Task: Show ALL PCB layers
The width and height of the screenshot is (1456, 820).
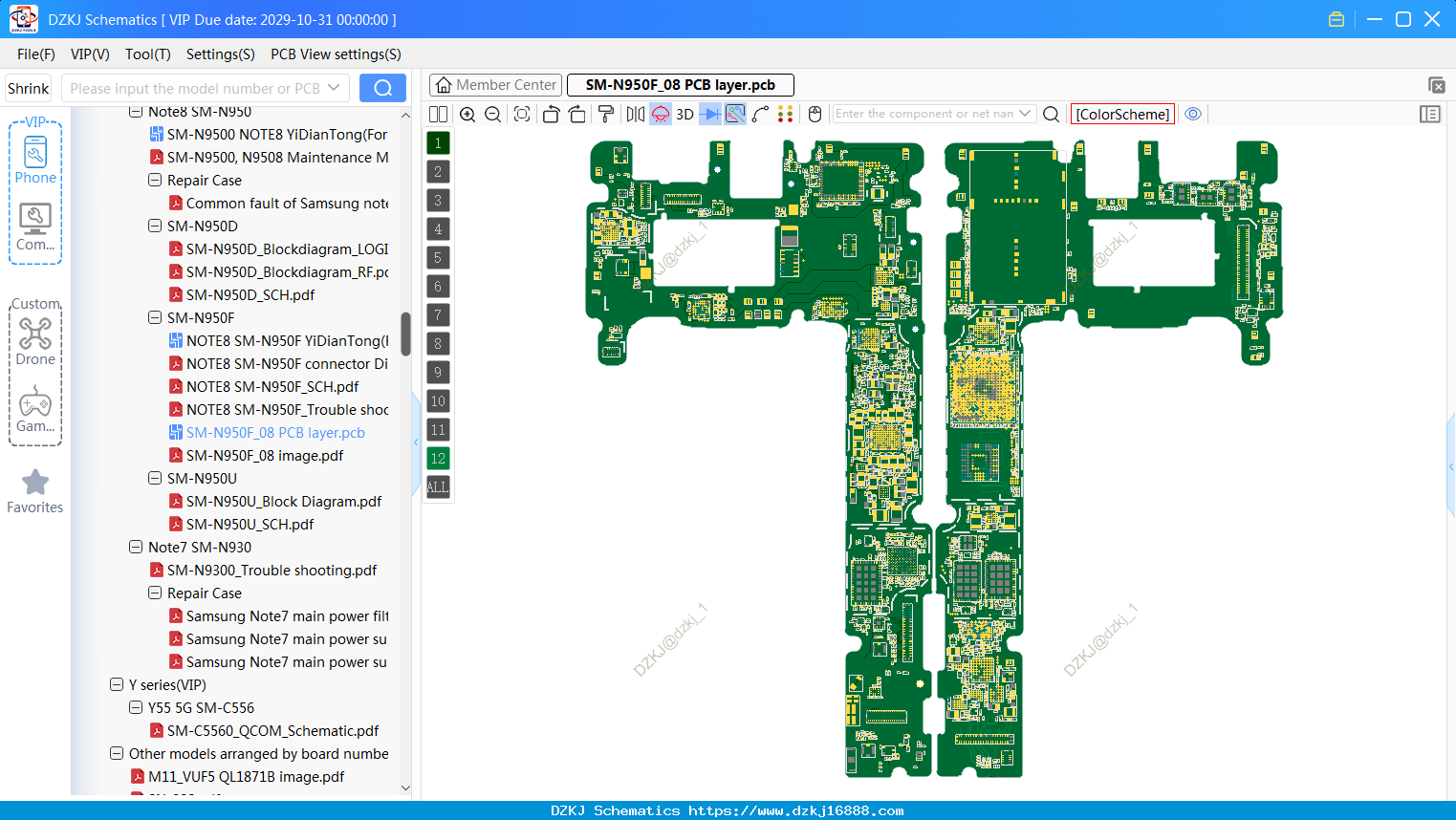Action: [438, 487]
